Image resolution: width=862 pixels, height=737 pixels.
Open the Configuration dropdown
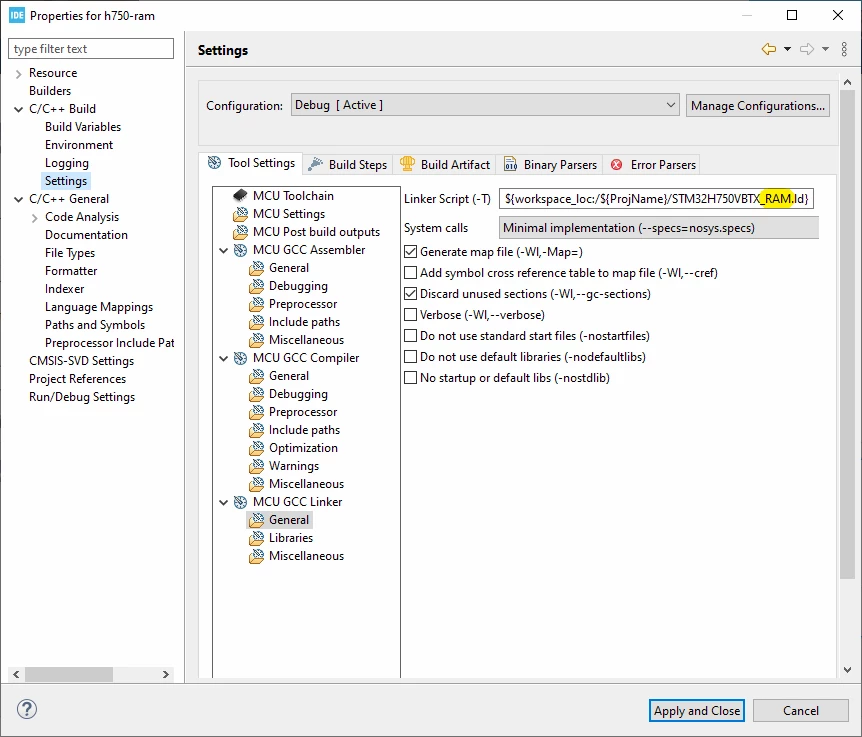pyautogui.click(x=485, y=105)
